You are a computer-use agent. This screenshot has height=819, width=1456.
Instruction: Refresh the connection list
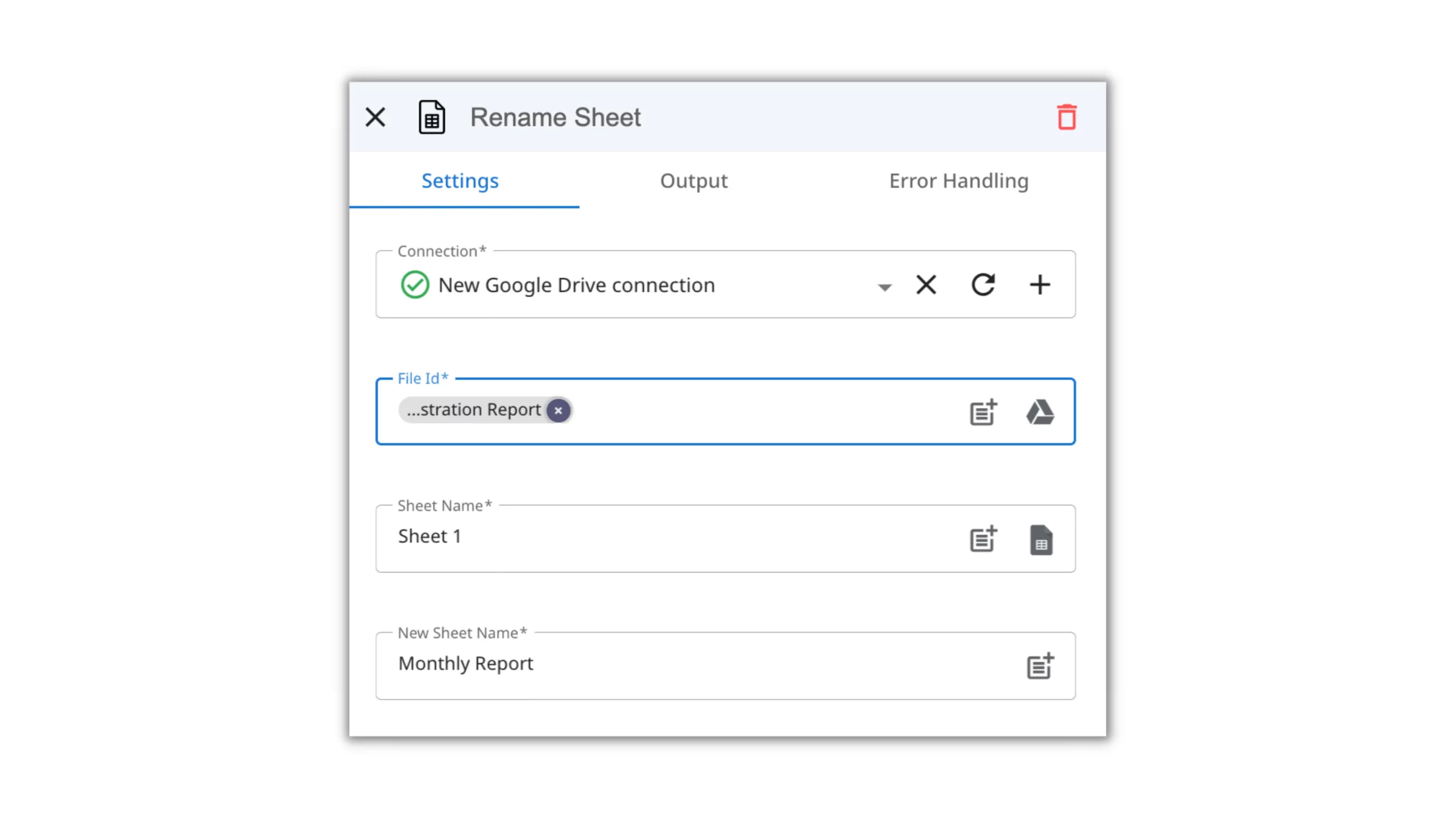tap(983, 284)
